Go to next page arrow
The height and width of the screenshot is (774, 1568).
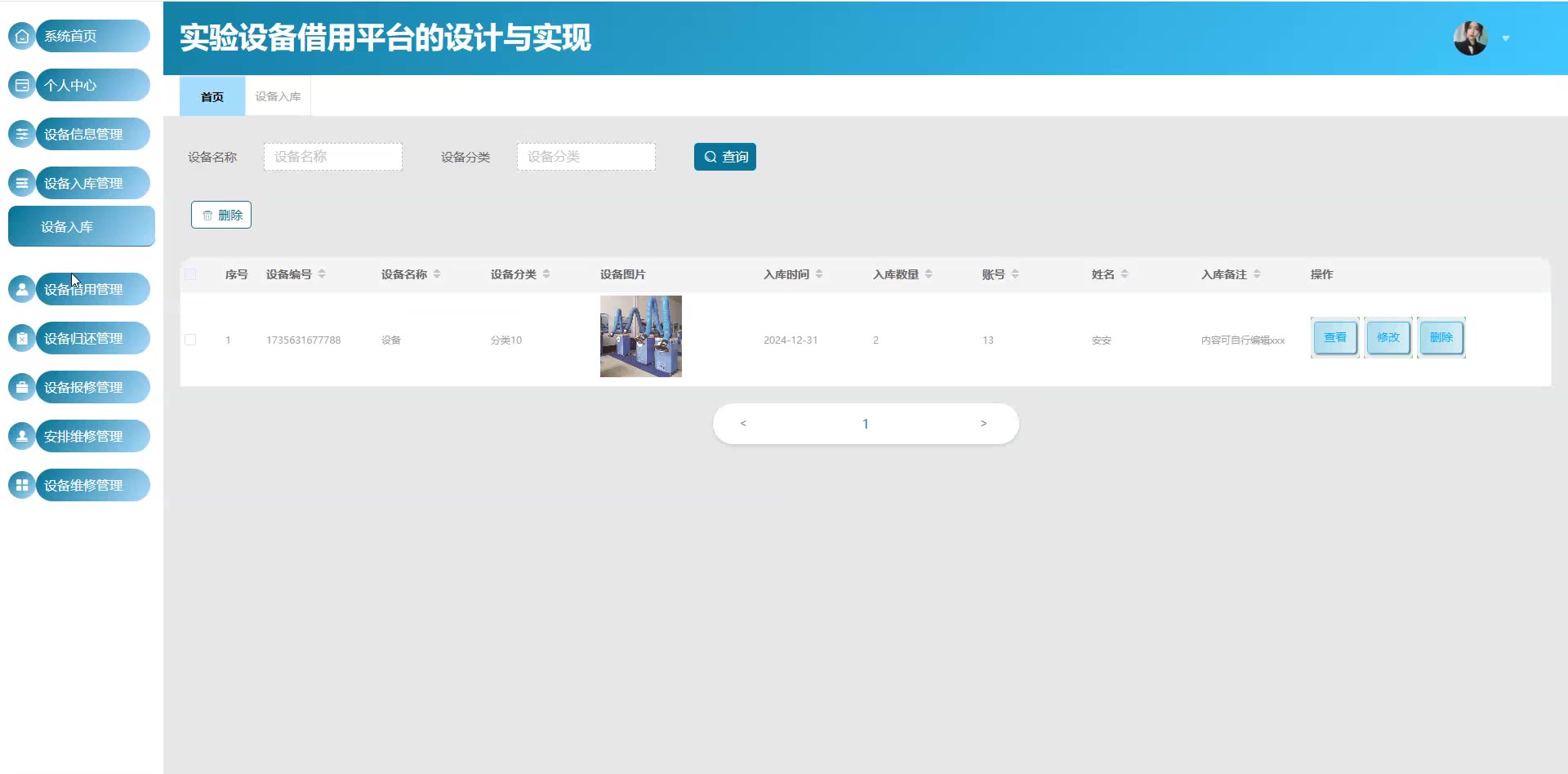983,423
